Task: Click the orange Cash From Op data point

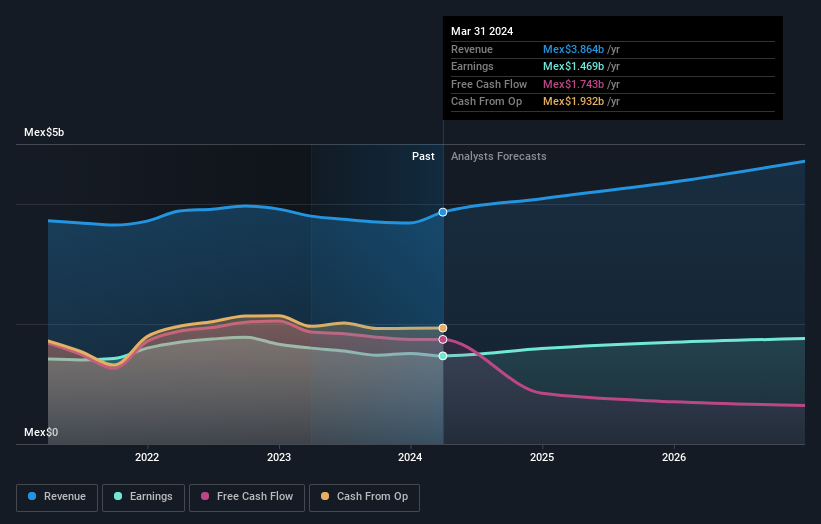Action: (443, 328)
